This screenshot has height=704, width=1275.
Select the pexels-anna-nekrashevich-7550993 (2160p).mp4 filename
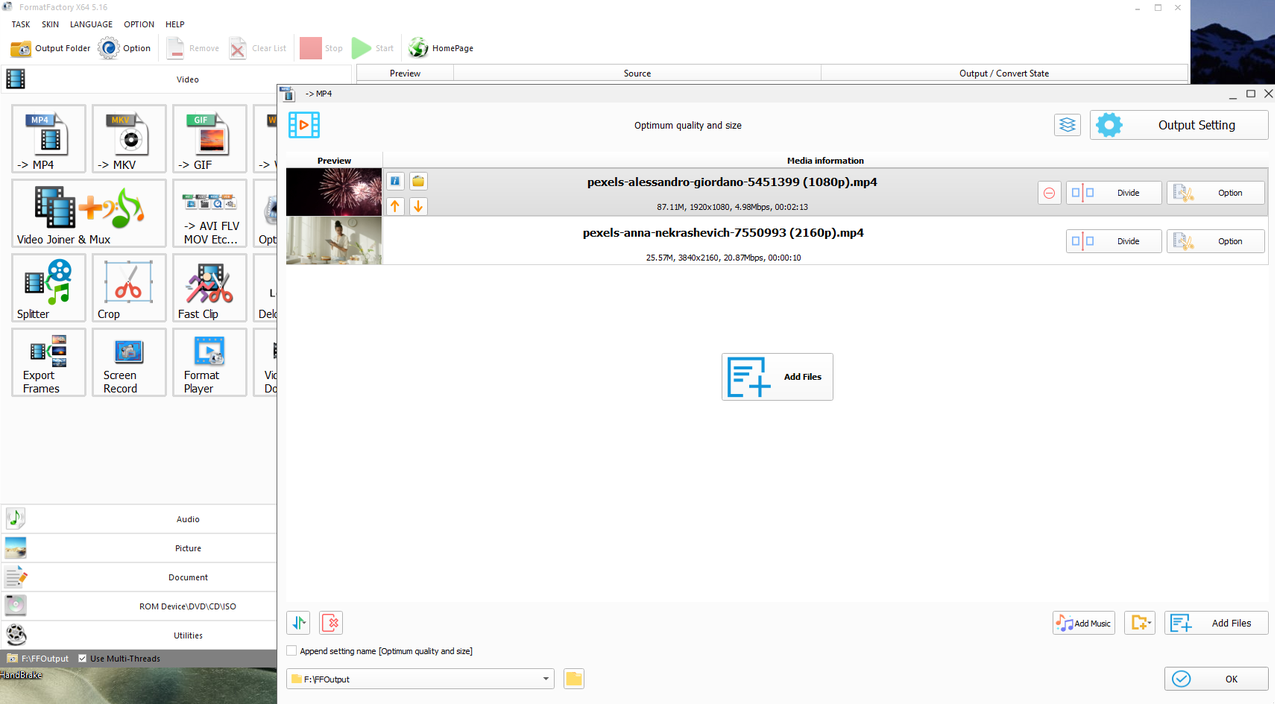pyautogui.click(x=723, y=233)
